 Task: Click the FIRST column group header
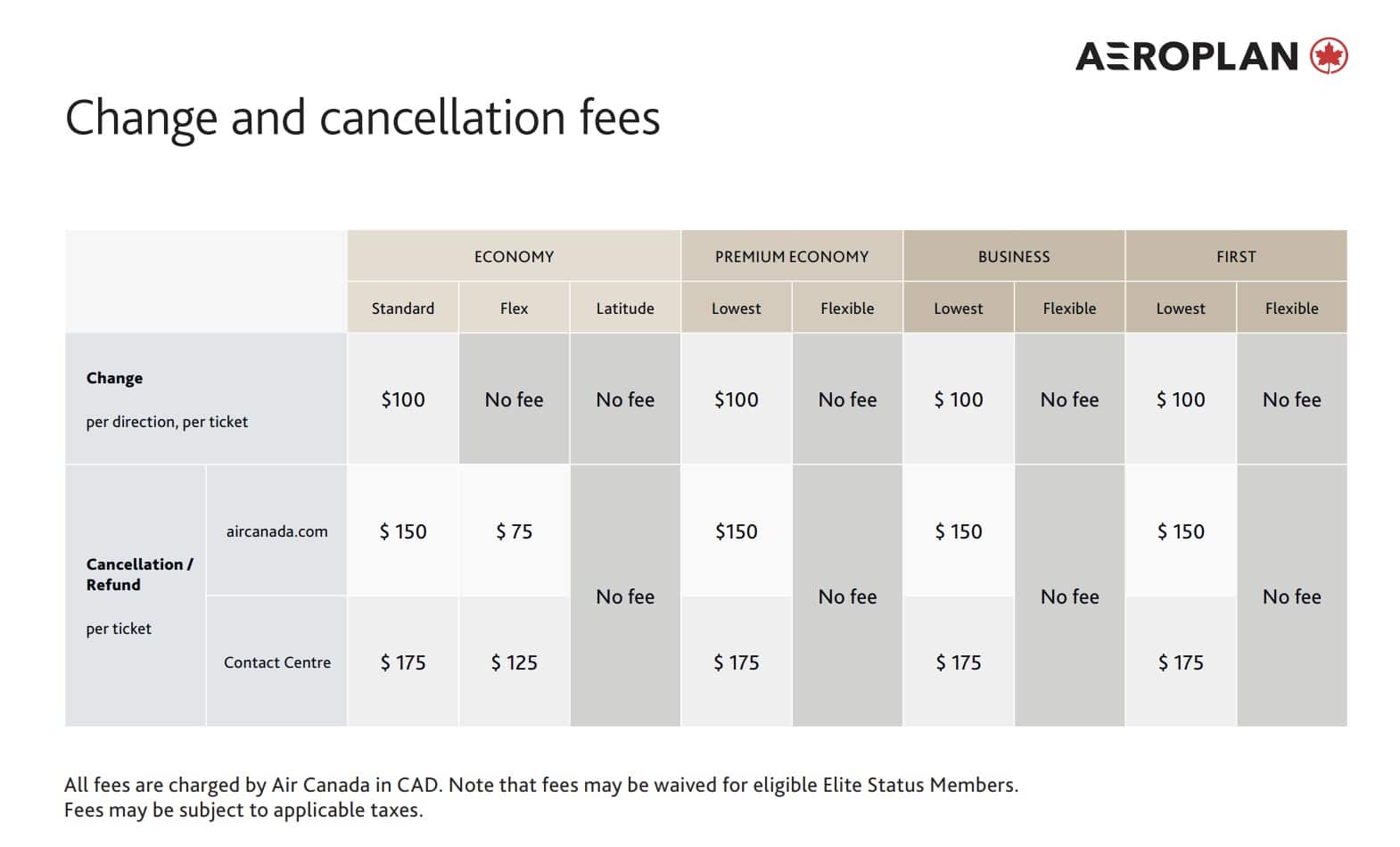coord(1236,257)
